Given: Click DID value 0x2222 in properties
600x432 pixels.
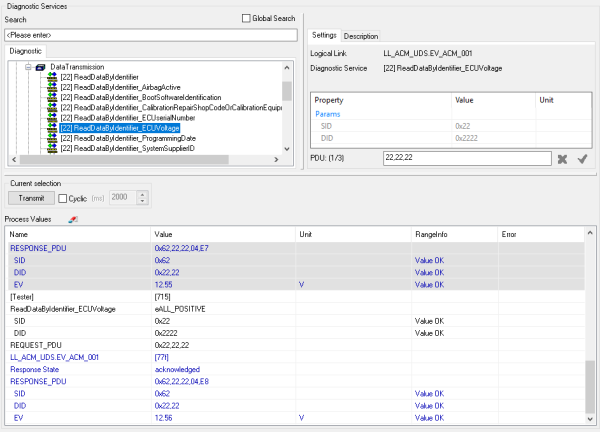Looking at the screenshot, I should [x=466, y=138].
